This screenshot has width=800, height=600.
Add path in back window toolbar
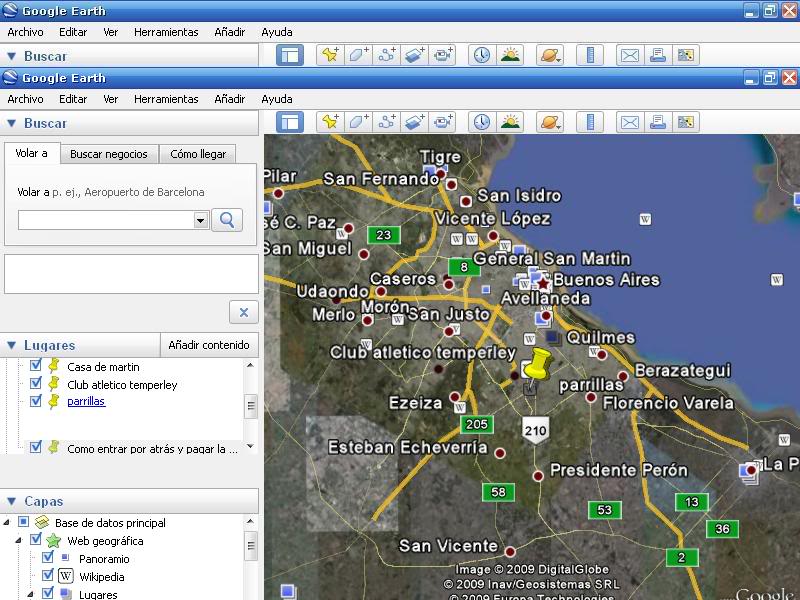pos(386,55)
